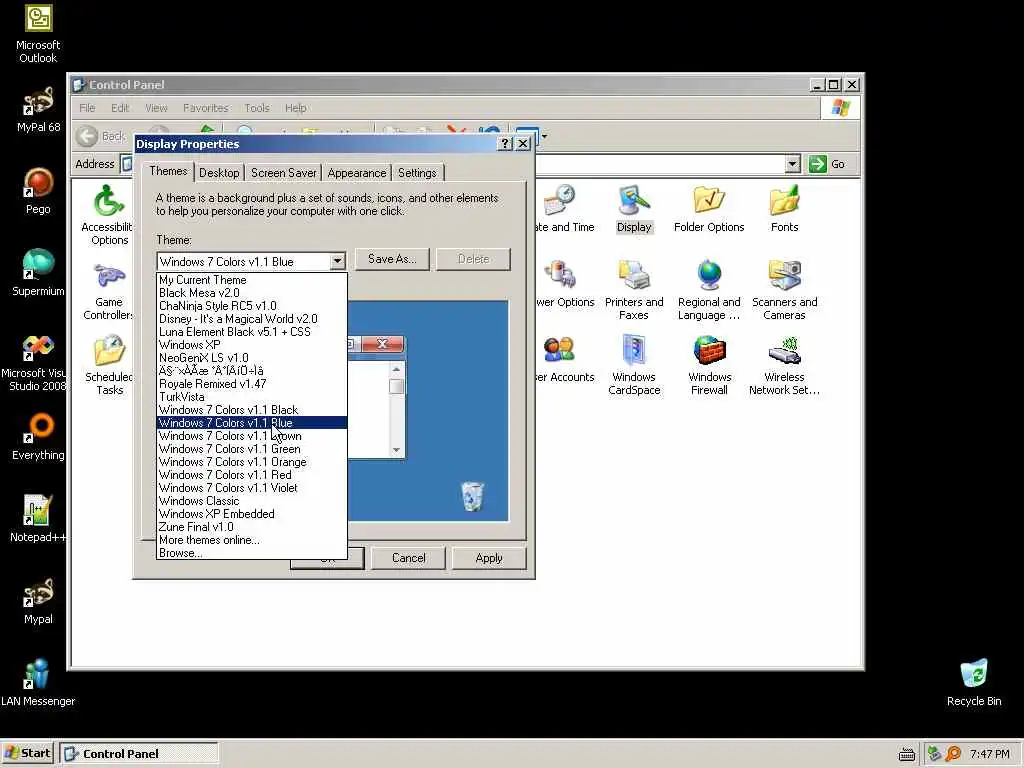Select the Display Control Panel icon
The height and width of the screenshot is (768, 1024).
(x=634, y=209)
